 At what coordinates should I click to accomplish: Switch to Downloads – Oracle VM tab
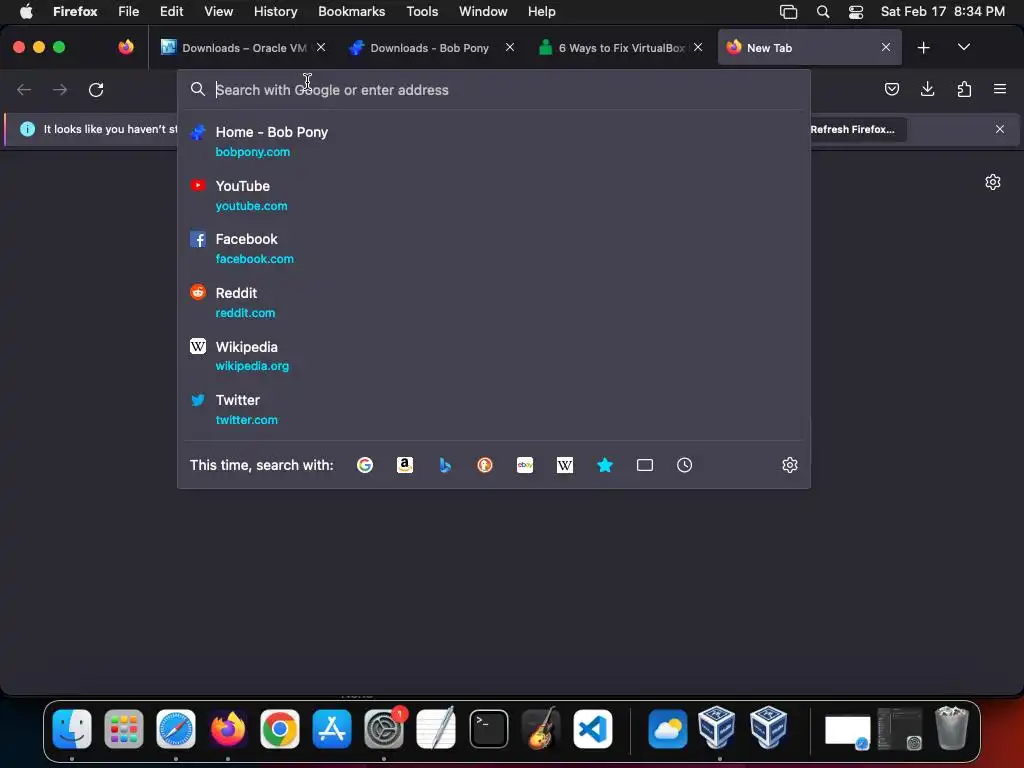243,48
